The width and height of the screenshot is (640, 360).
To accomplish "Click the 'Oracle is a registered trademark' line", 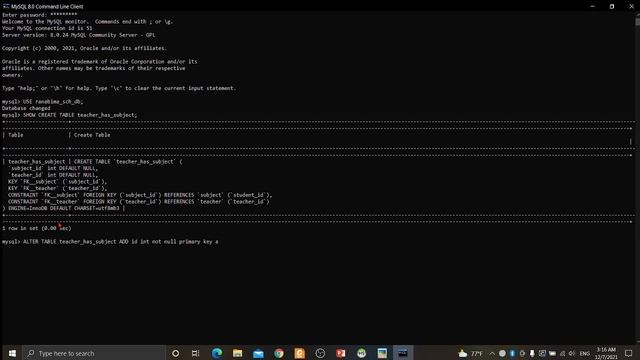I will tap(100, 62).
